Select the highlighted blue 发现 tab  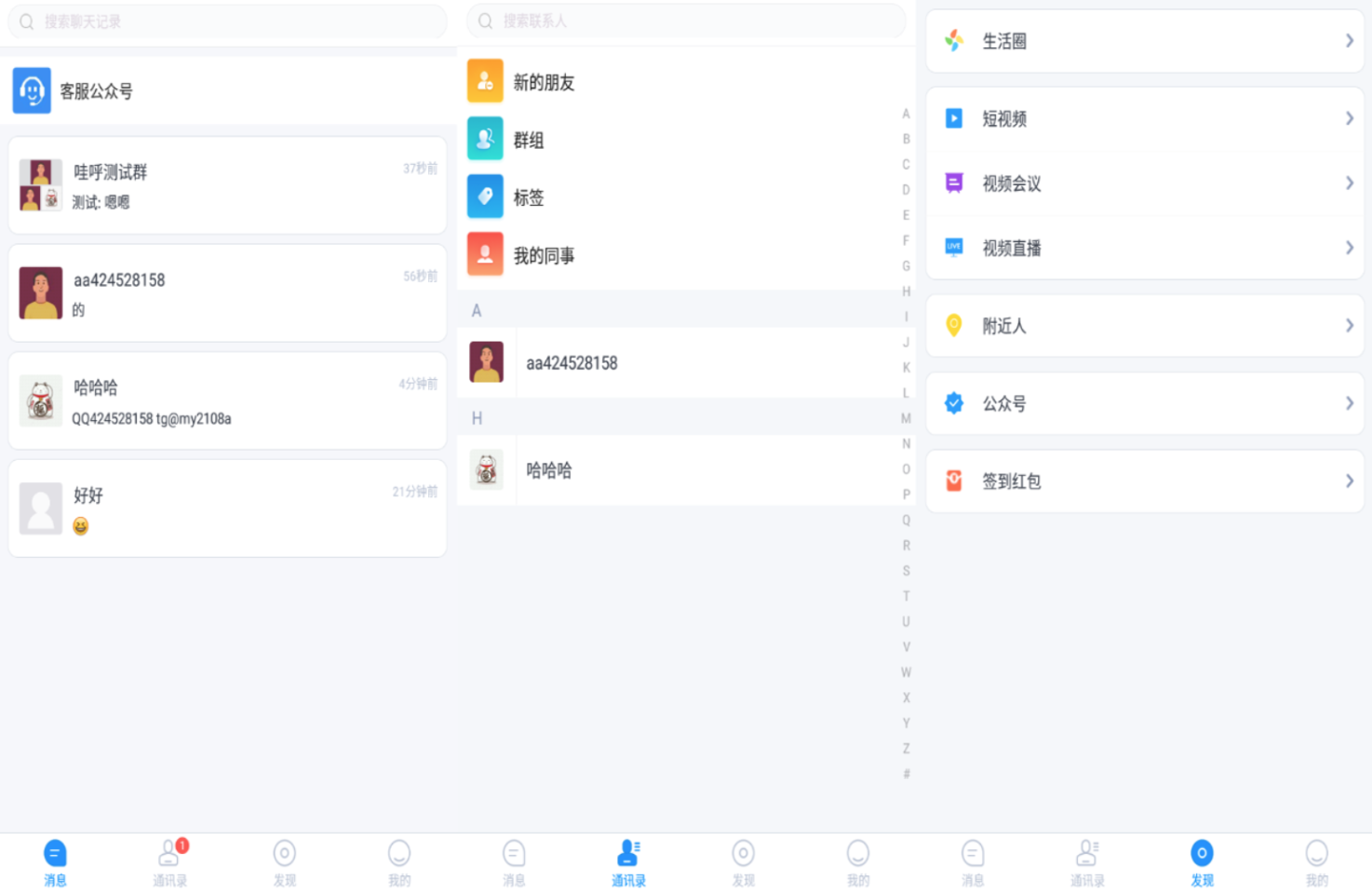click(1202, 861)
